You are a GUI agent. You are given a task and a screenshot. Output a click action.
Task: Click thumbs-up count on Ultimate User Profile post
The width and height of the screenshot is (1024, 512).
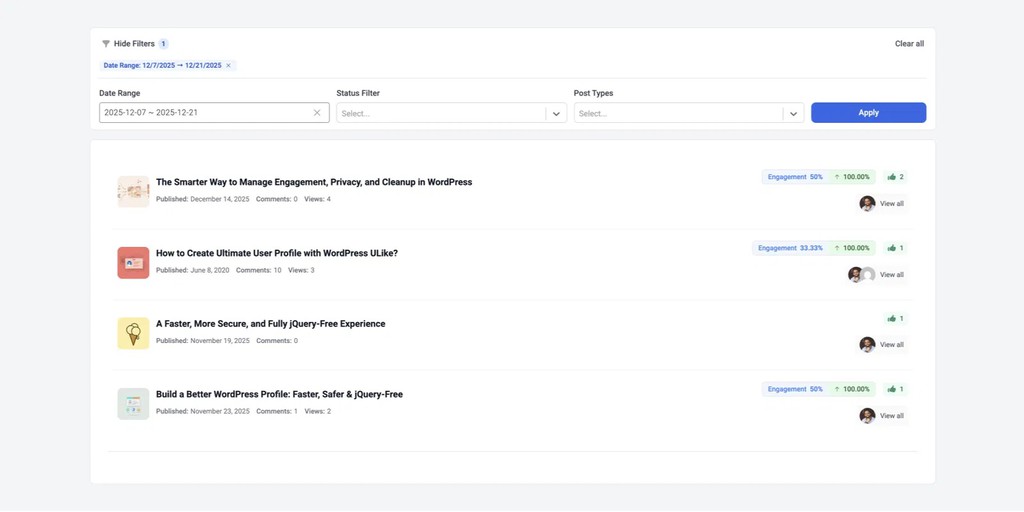click(x=895, y=248)
